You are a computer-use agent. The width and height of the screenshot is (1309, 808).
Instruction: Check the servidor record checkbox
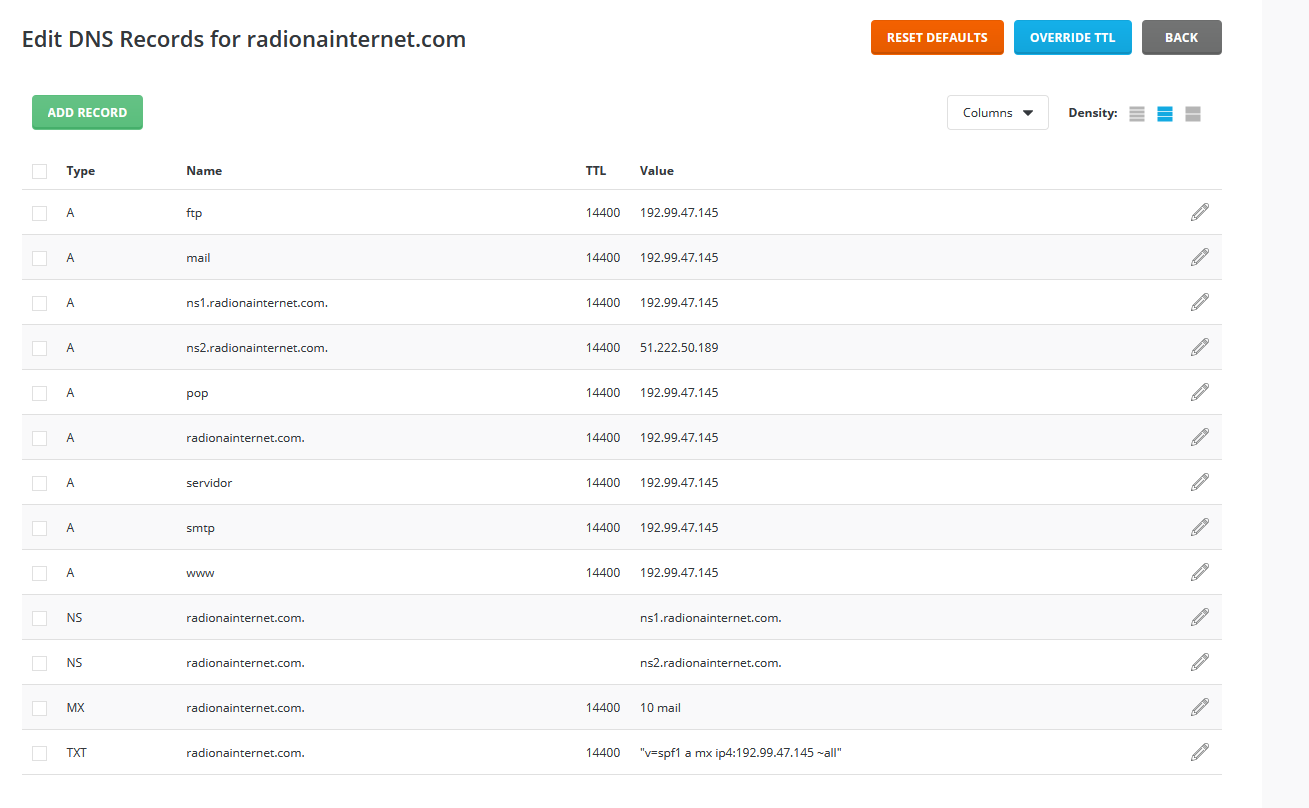click(40, 483)
